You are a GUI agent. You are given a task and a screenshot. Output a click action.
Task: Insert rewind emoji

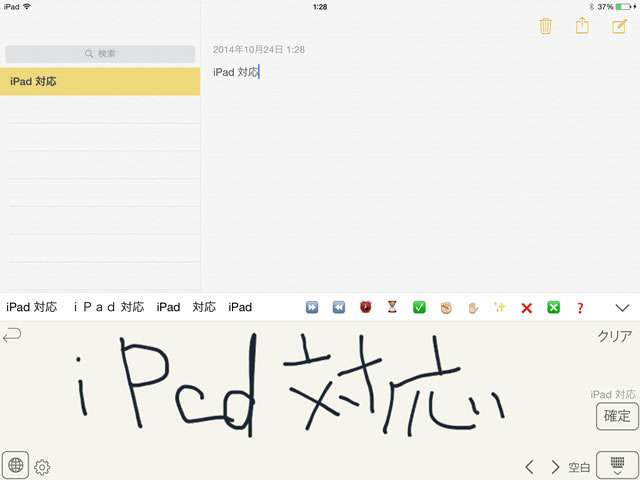tap(339, 307)
